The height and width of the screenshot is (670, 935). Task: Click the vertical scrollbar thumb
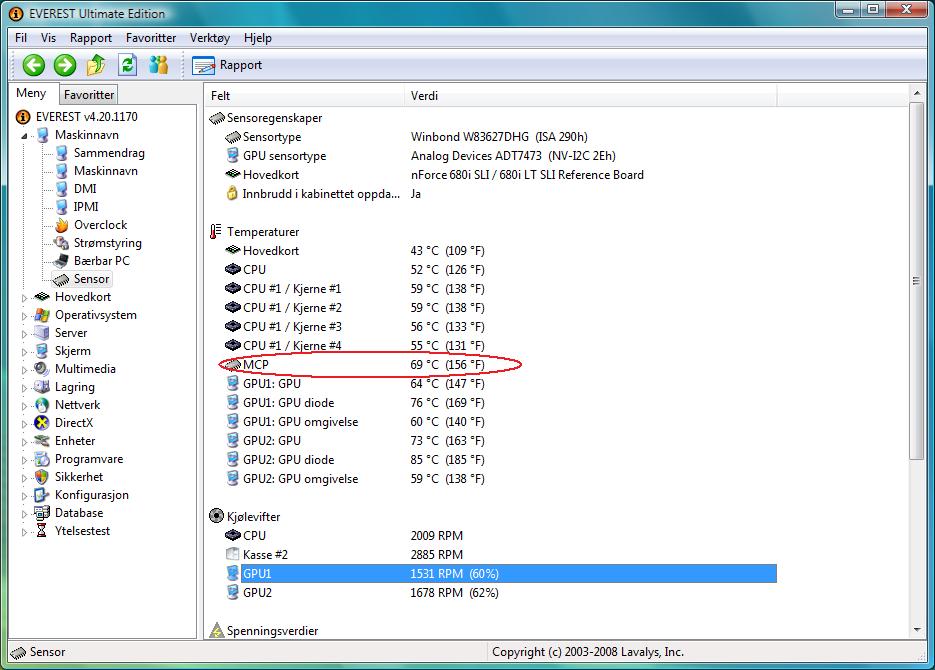[x=917, y=280]
